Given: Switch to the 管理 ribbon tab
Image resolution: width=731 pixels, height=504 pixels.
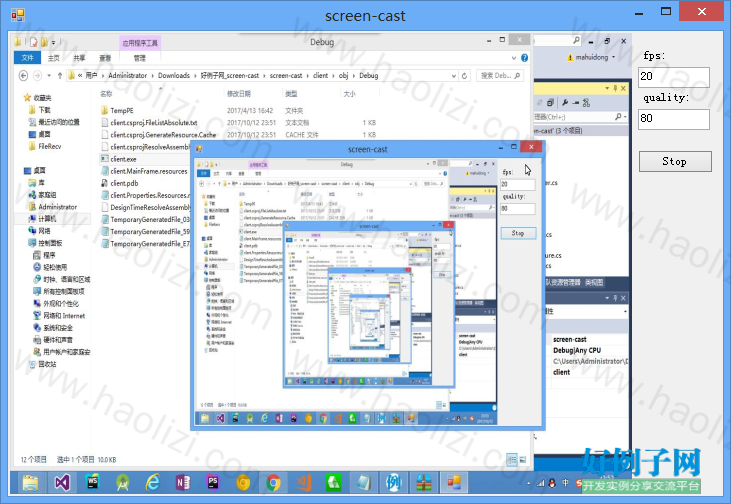Looking at the screenshot, I should [139, 58].
